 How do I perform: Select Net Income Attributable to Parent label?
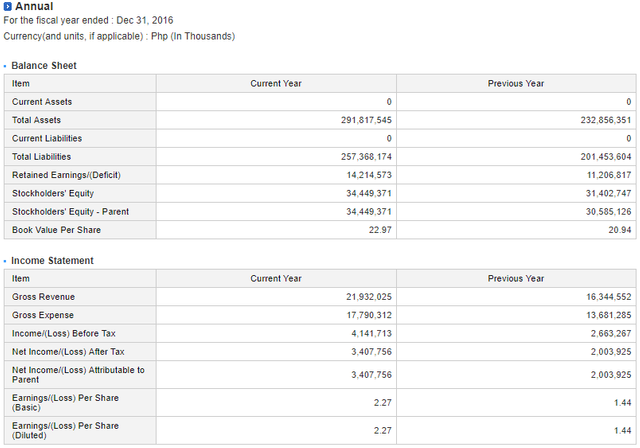tap(78, 375)
